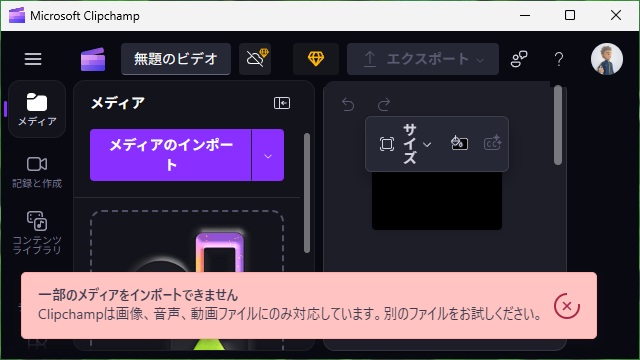Viewport: 640px width, 360px height.
Task: Click the fit-to-frame icon beside サイズ
Action: 387,144
